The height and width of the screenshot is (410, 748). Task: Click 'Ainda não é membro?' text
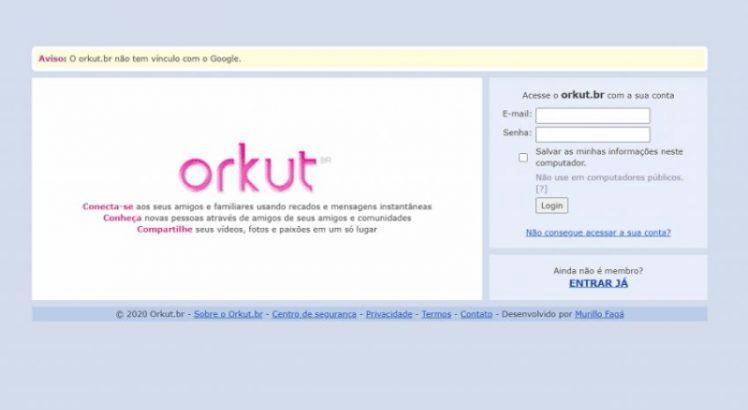pos(598,271)
